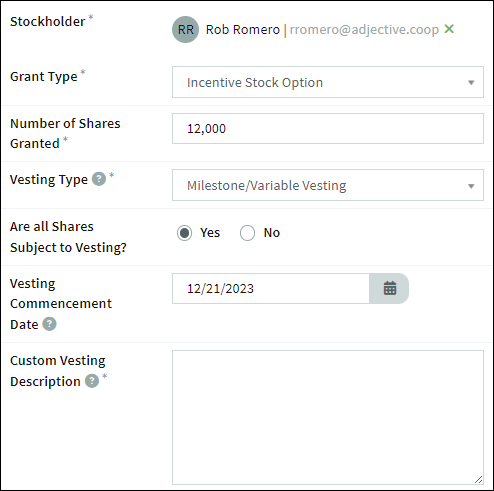This screenshot has height=491, width=494.
Task: Click the textarea corner grip handle
Action: [478, 480]
